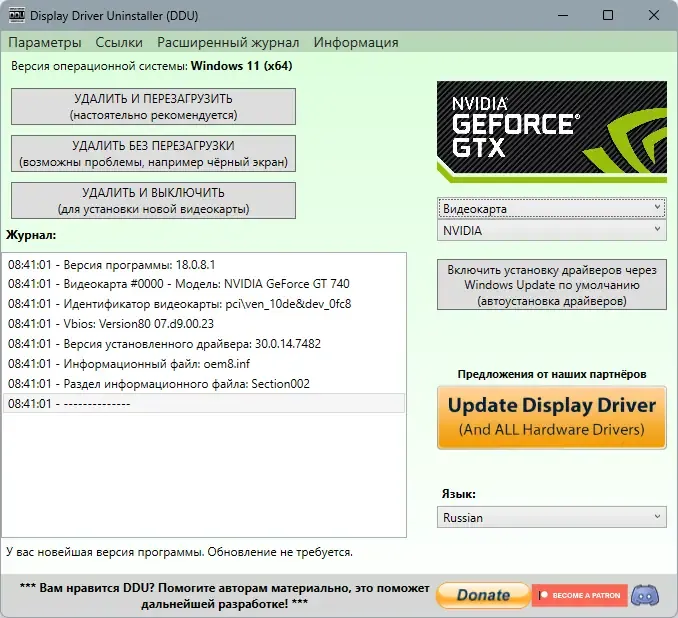The image size is (678, 618).
Task: Open the Discord icon link
Action: pyautogui.click(x=645, y=595)
